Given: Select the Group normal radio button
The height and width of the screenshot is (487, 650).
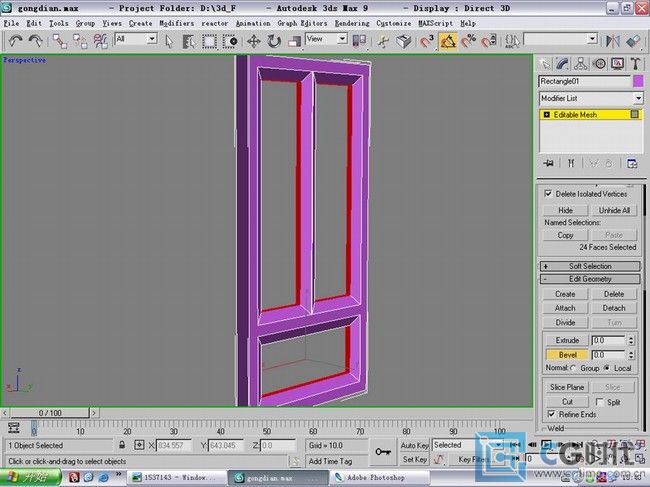Looking at the screenshot, I should point(573,368).
